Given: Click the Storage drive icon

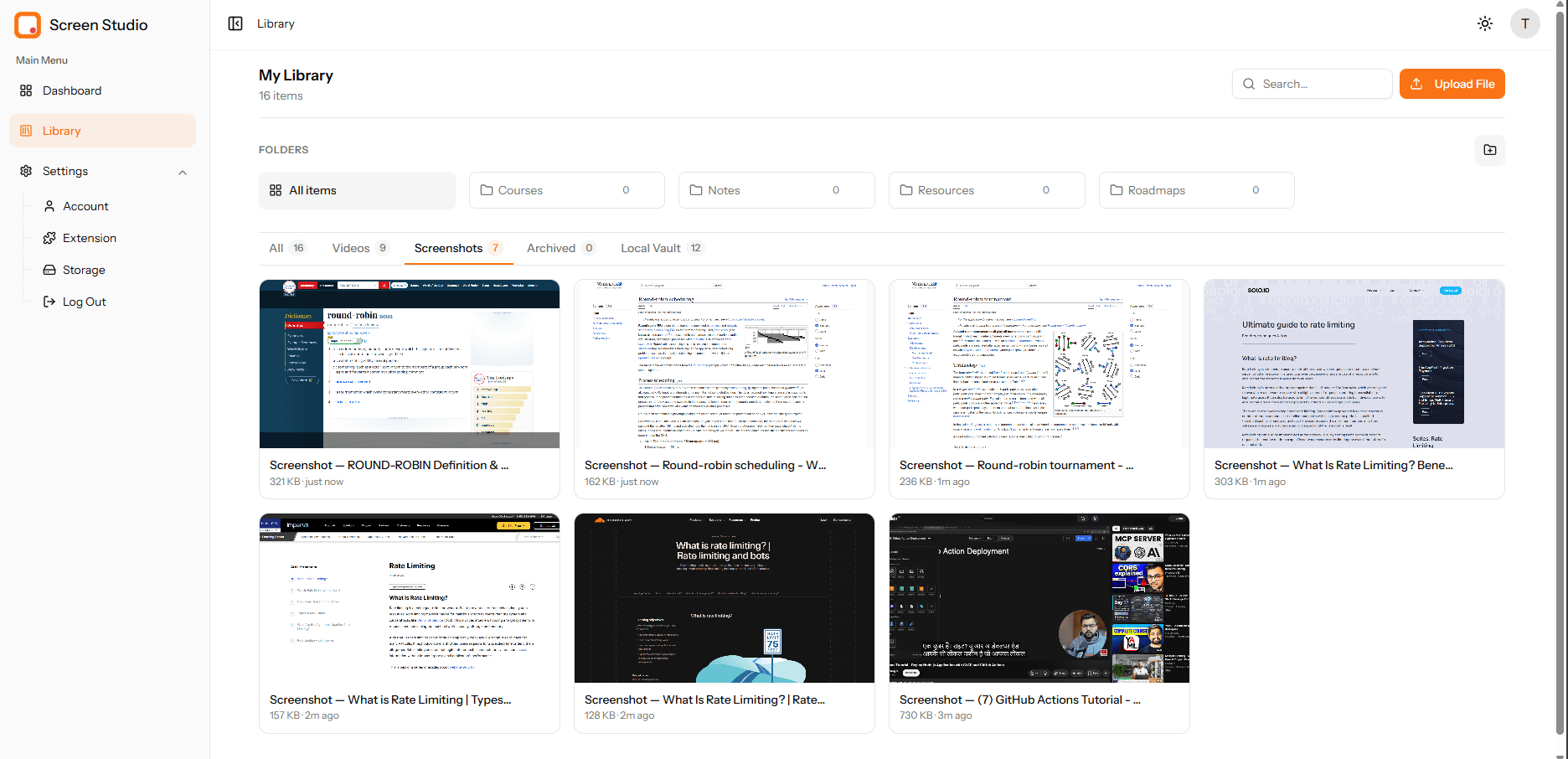Looking at the screenshot, I should 49,270.
